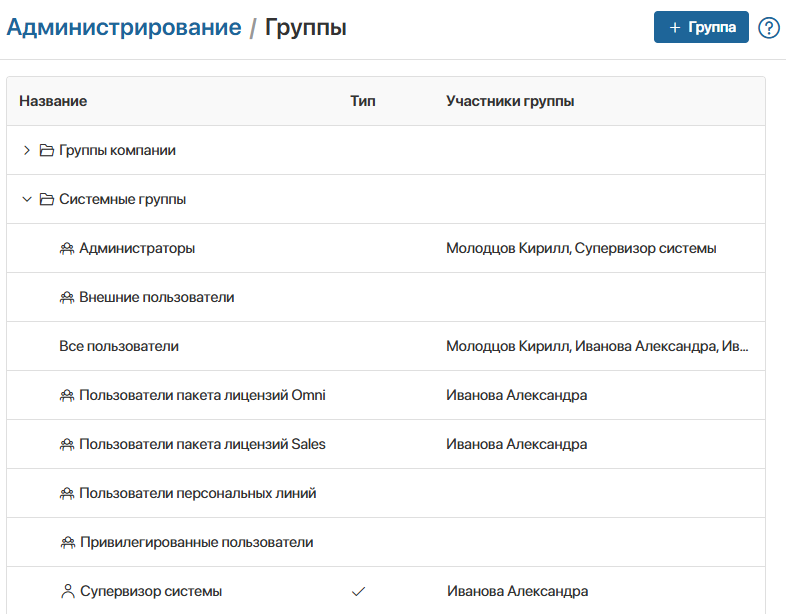Click the Участники группы column header
This screenshot has height=614, width=786.
click(510, 101)
